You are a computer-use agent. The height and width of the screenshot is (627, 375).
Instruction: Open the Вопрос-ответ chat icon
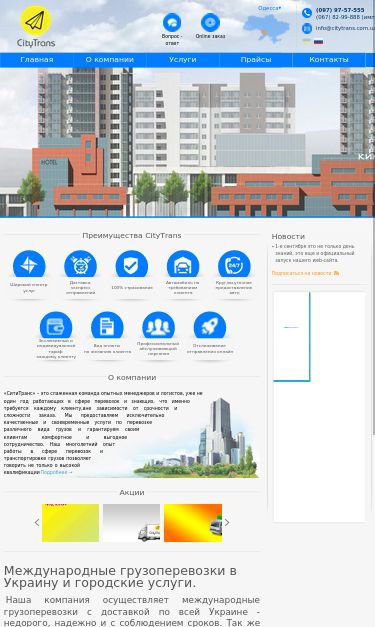pos(172,22)
